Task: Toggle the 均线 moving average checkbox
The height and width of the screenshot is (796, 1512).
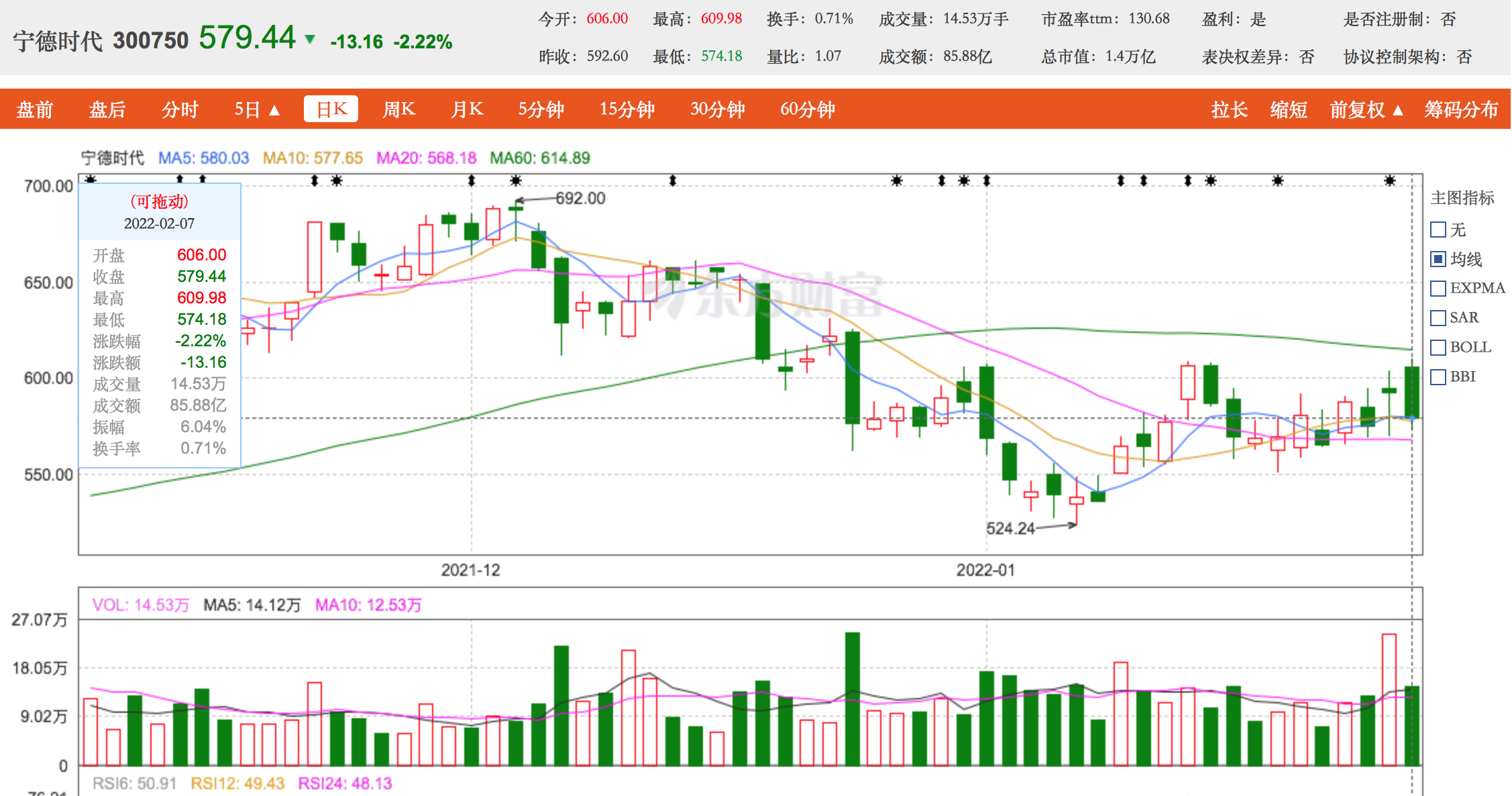Action: 1438,259
